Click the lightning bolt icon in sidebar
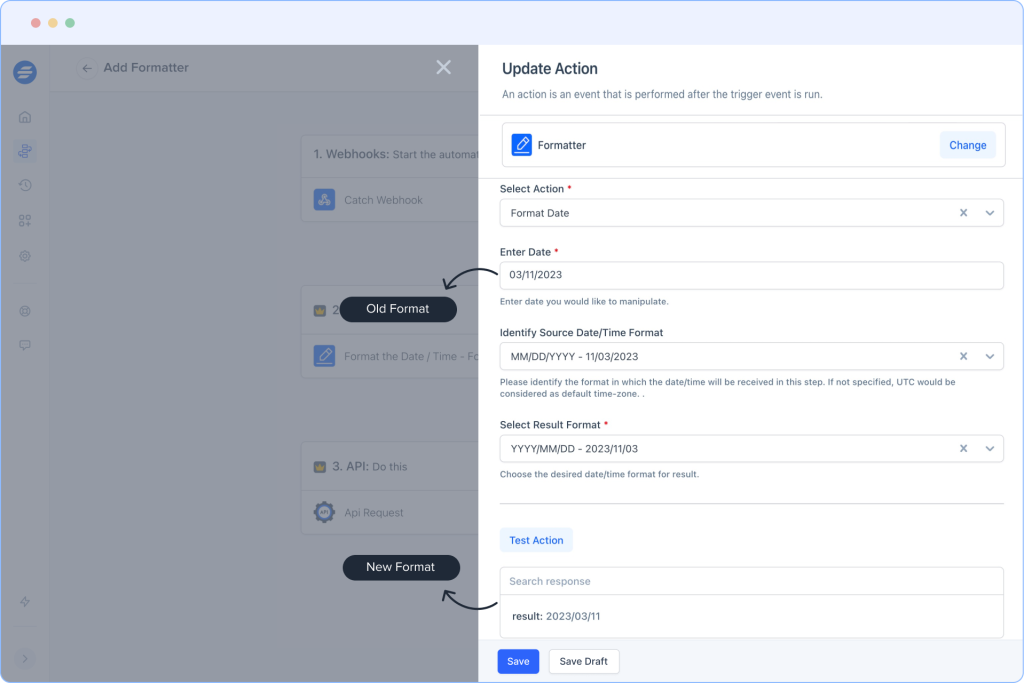Viewport: 1024px width, 683px height. (24, 601)
